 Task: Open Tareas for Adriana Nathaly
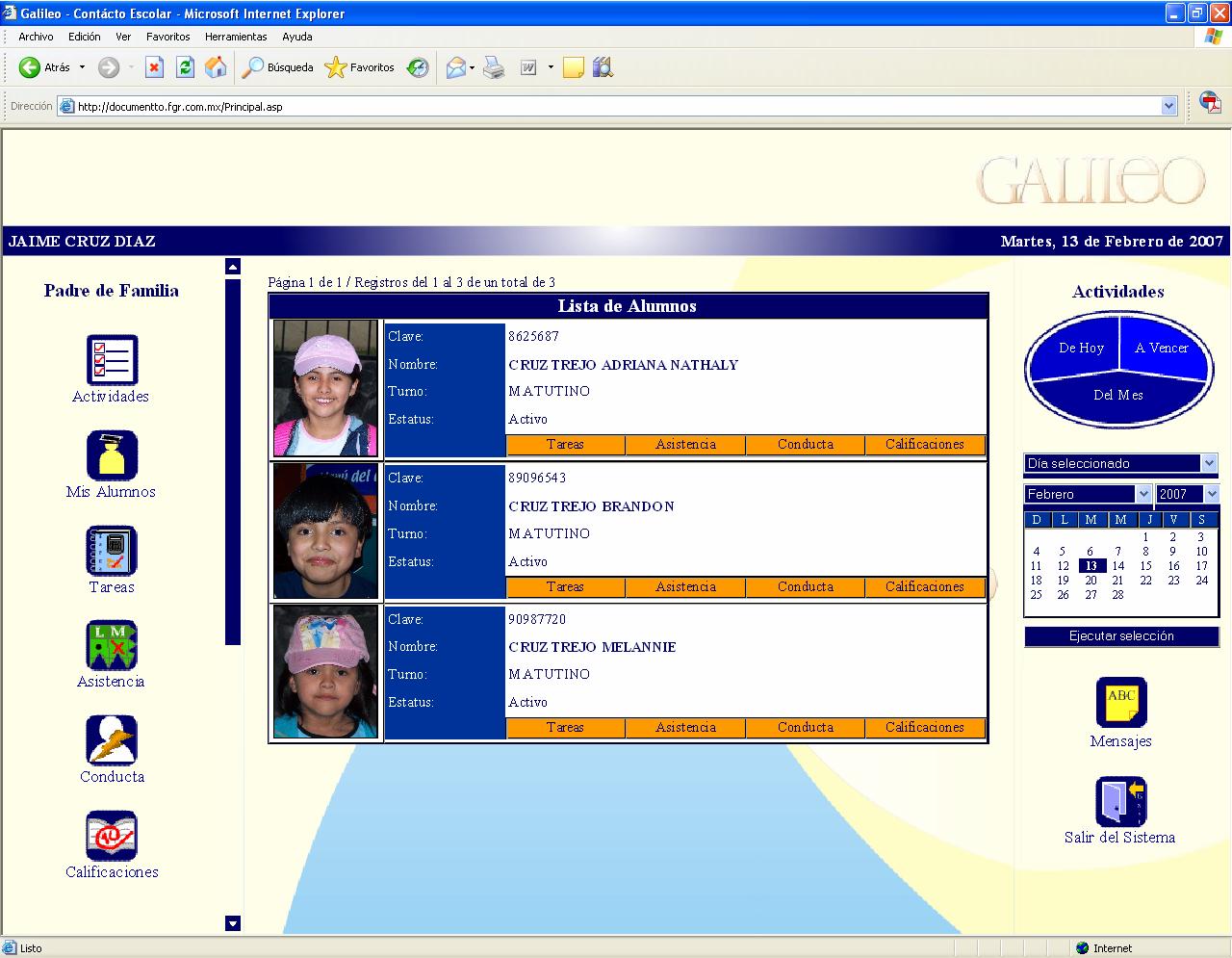[565, 445]
